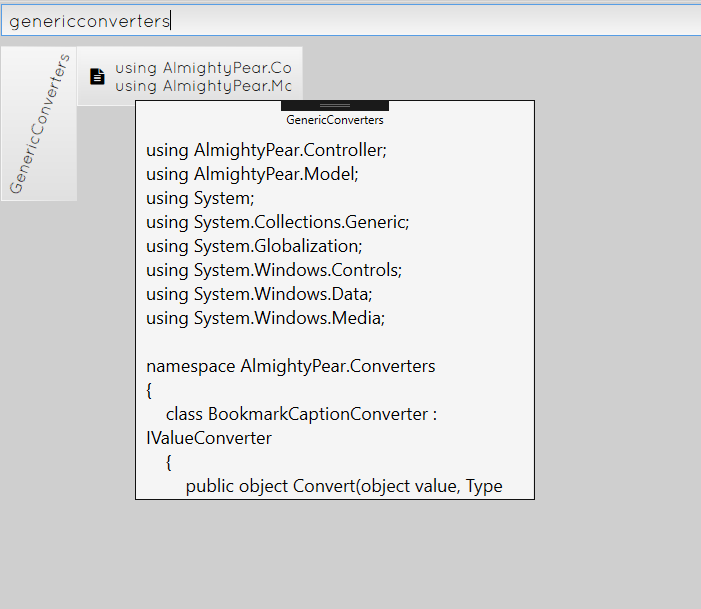Click the opening brace below namespace
This screenshot has height=609, width=701.
149,390
